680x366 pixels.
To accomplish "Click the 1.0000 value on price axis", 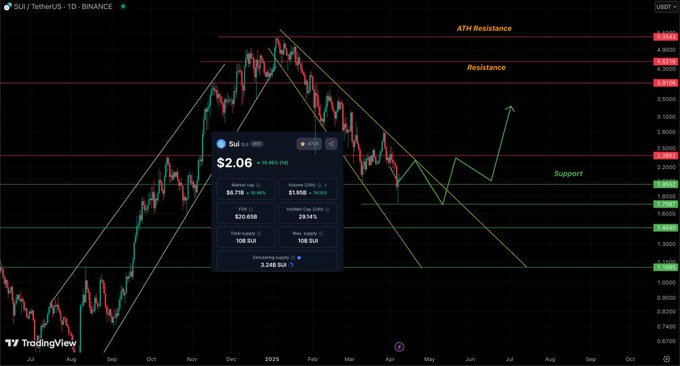I will (666, 282).
